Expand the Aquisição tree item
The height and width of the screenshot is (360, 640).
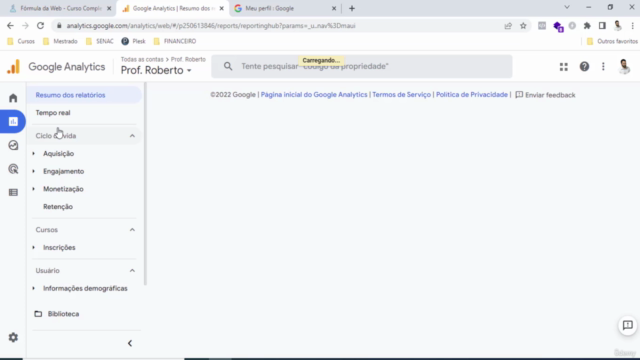pyautogui.click(x=33, y=153)
